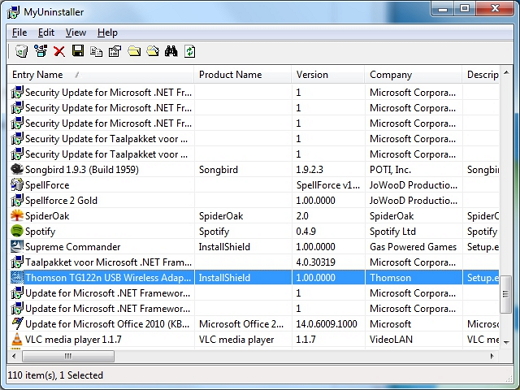The height and width of the screenshot is (390, 520).
Task: Click the second open-folder toolbar icon
Action: [x=153, y=52]
